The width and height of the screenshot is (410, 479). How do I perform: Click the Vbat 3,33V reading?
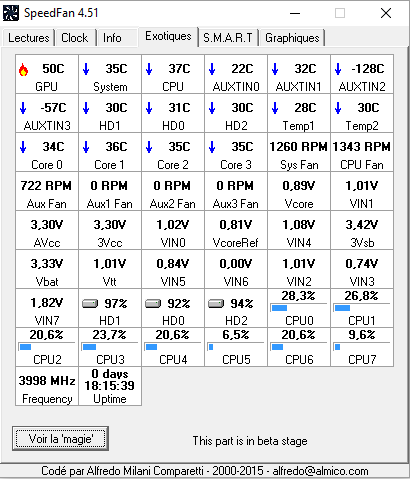point(47,269)
